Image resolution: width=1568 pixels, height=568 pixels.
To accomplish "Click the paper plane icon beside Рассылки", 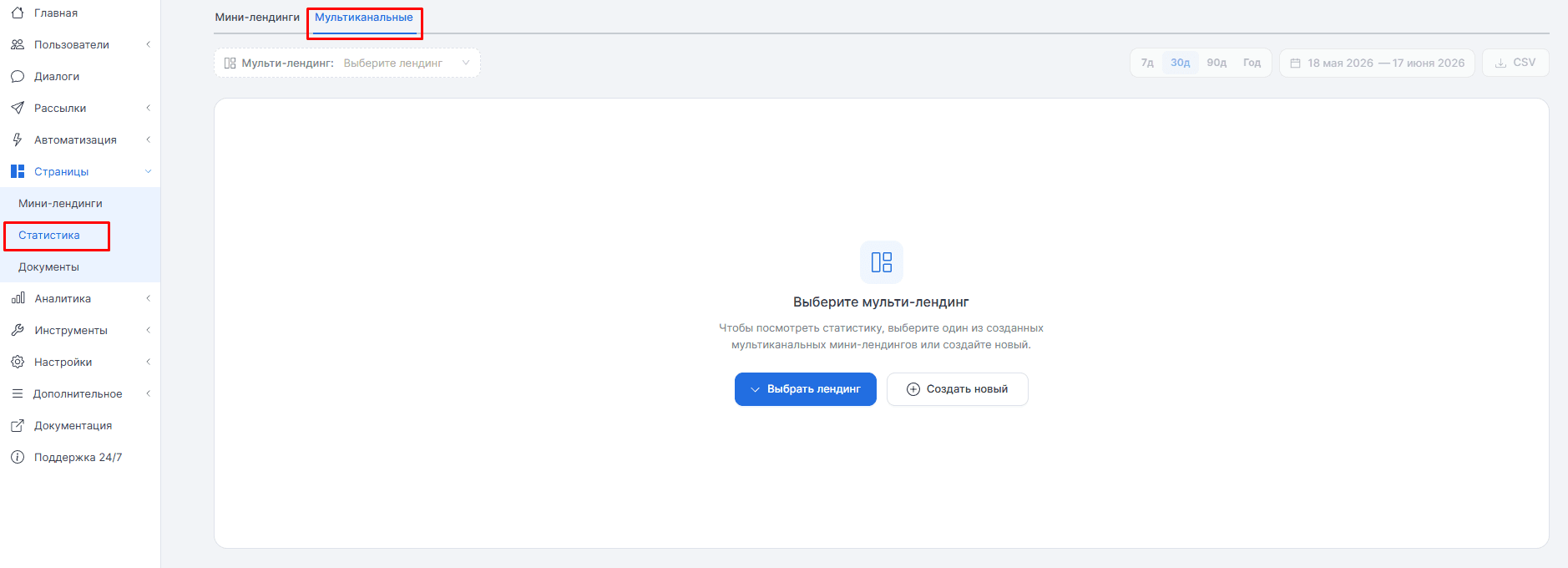I will (18, 108).
